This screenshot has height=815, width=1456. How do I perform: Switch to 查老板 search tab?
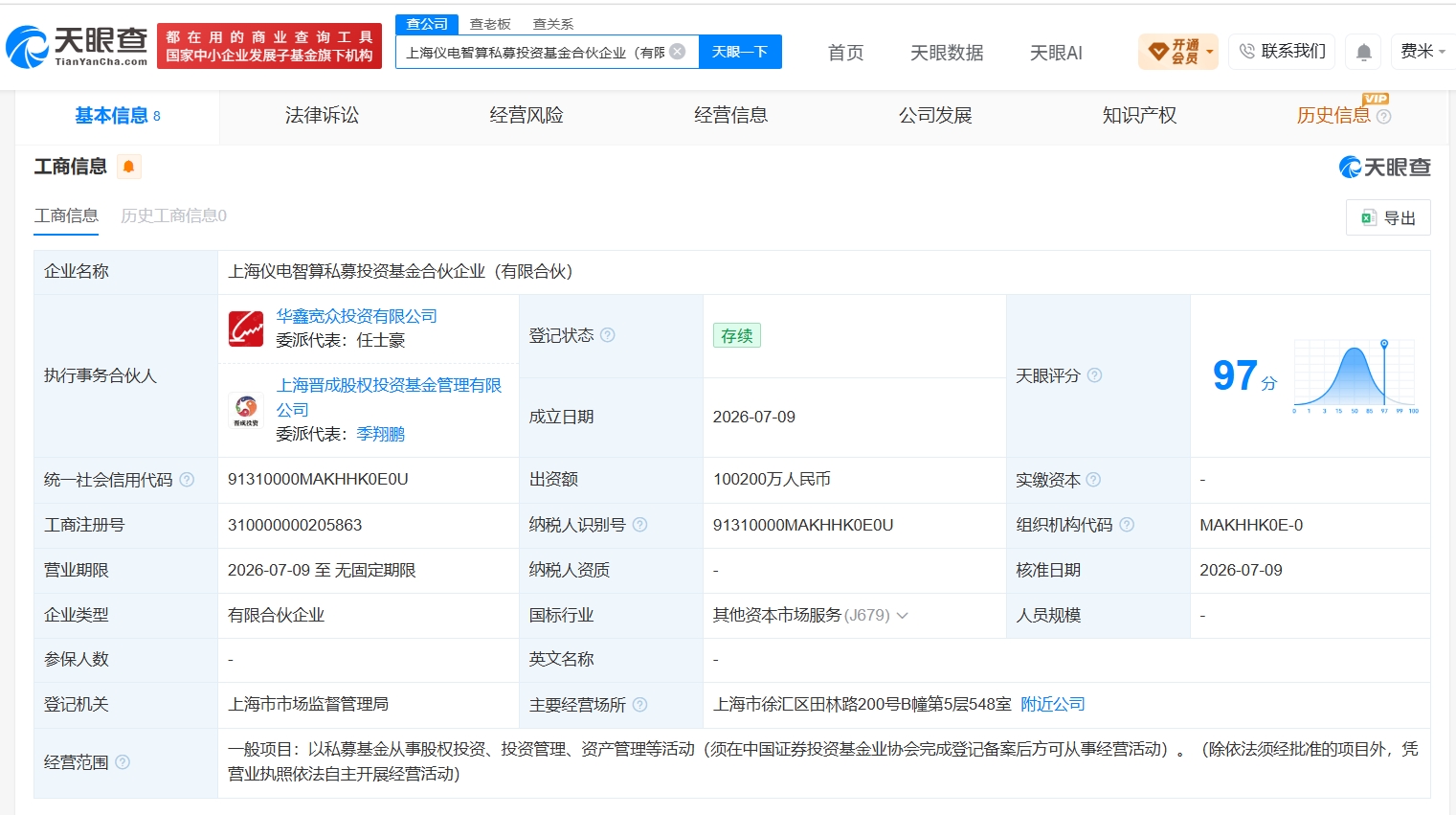click(x=490, y=24)
